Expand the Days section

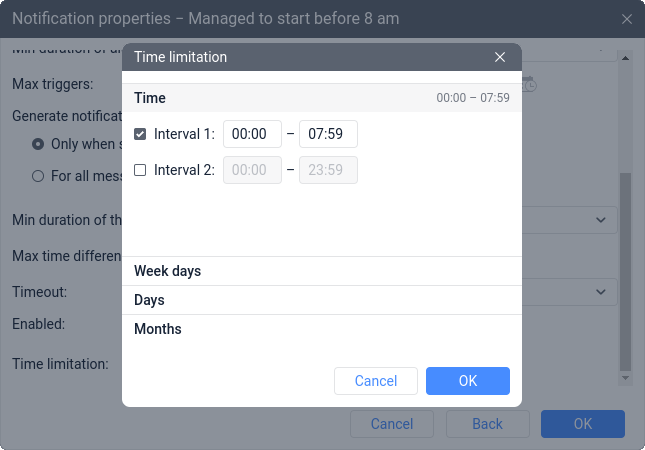click(x=322, y=300)
